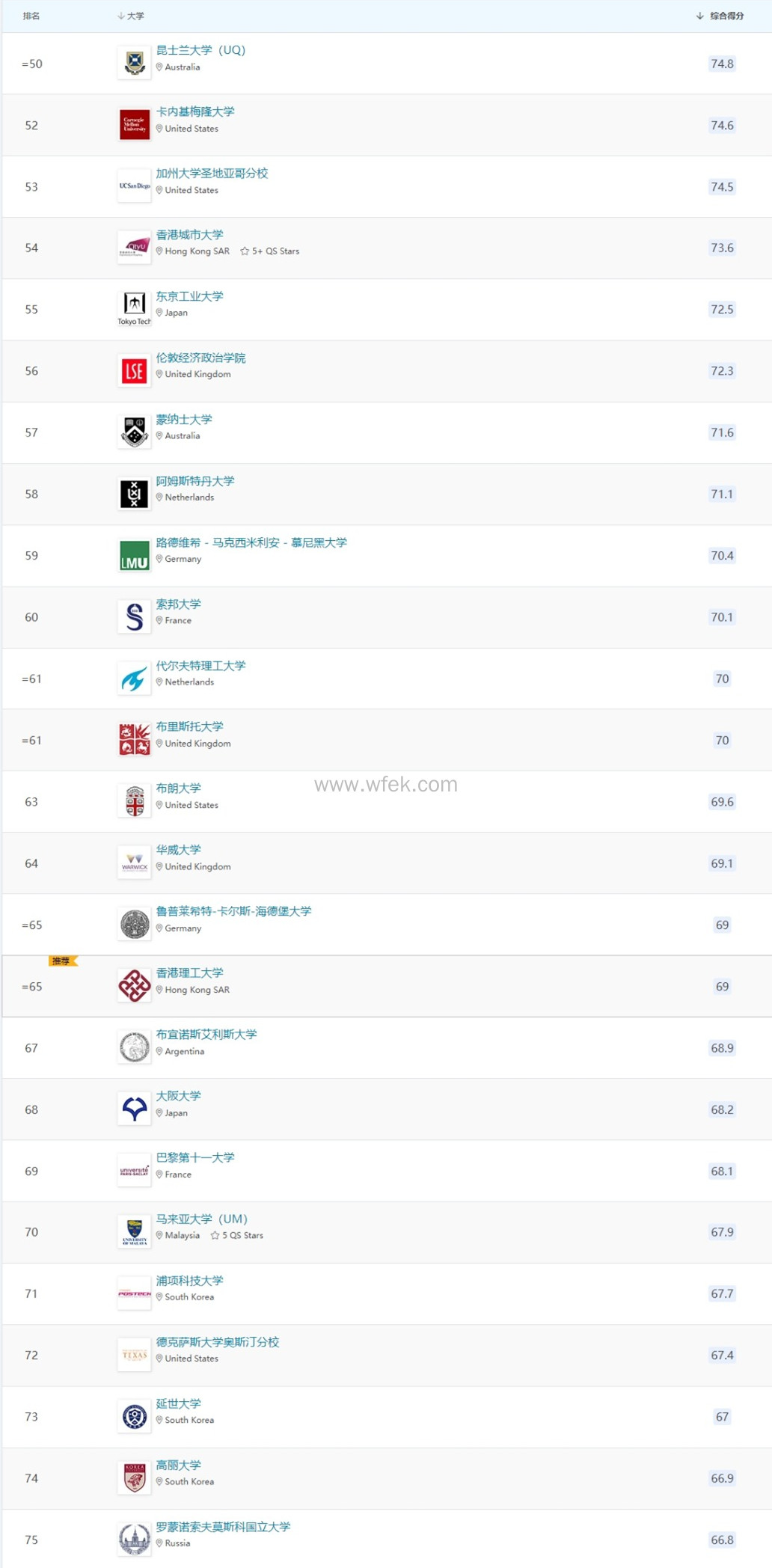Click University of Amsterdam black logo
772x1568 pixels.
135,494
